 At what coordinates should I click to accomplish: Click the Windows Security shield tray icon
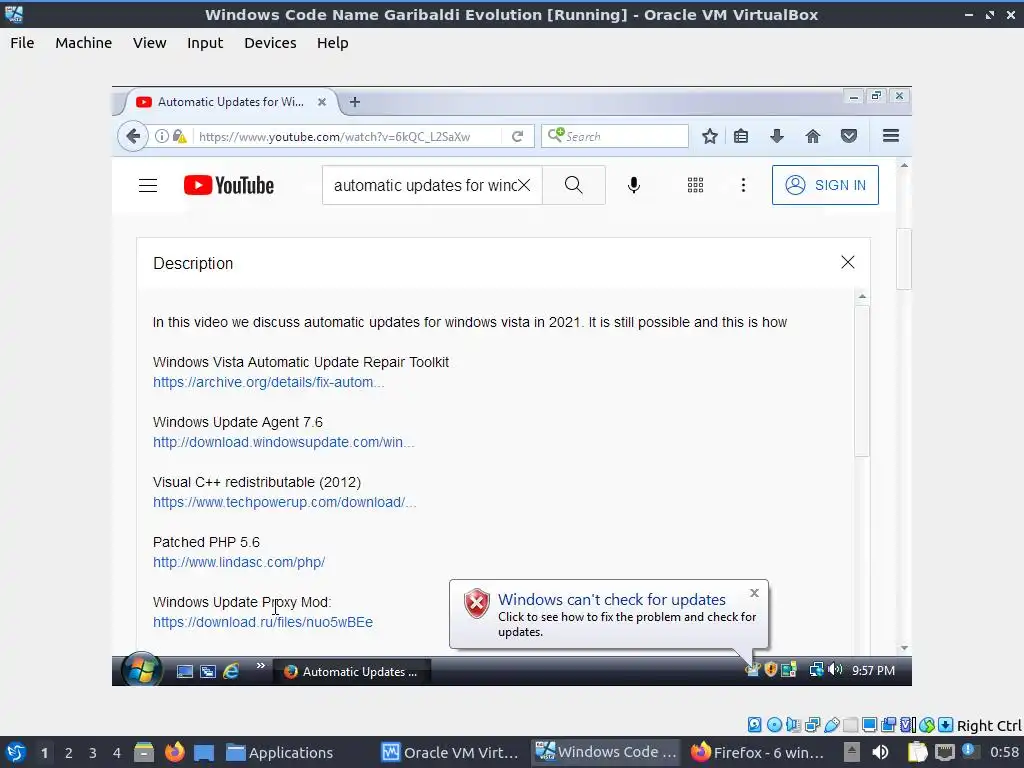click(x=771, y=669)
